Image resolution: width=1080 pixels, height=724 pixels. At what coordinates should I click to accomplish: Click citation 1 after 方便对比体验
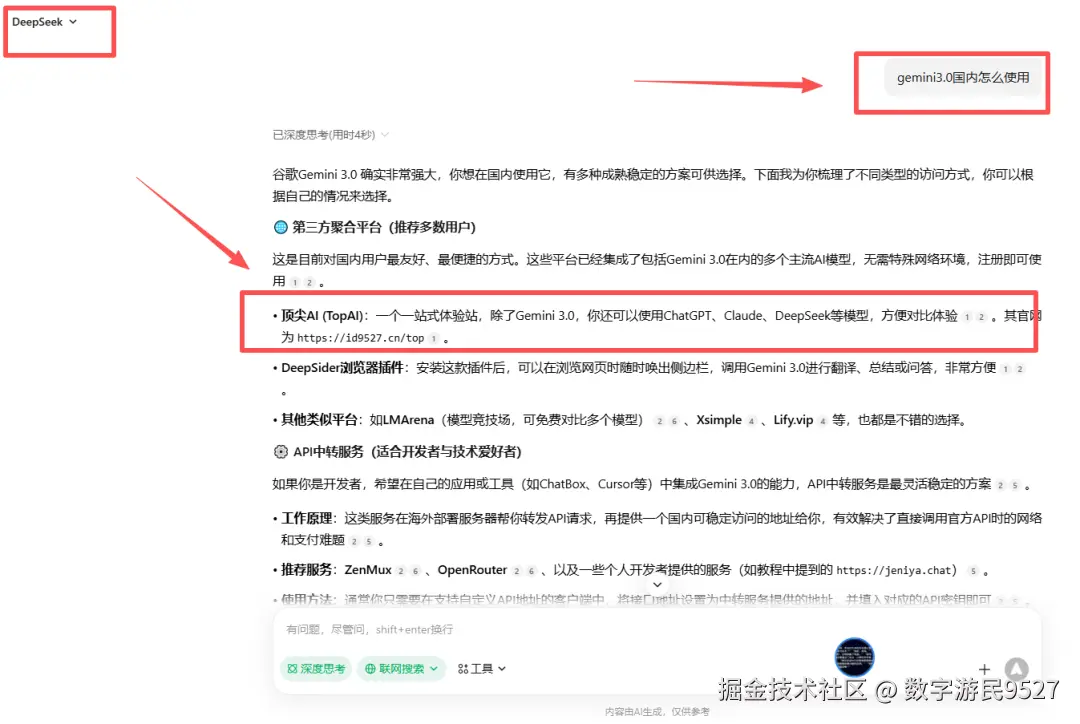967,317
